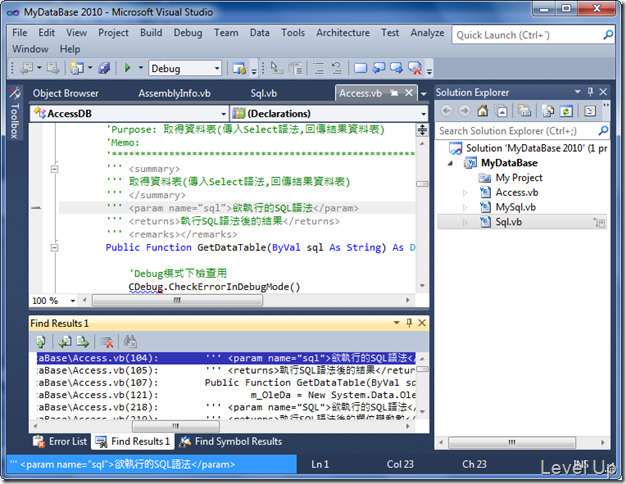Click the Solution Explorer Forward arrow
Screen dimensions: 626x484
(464, 111)
